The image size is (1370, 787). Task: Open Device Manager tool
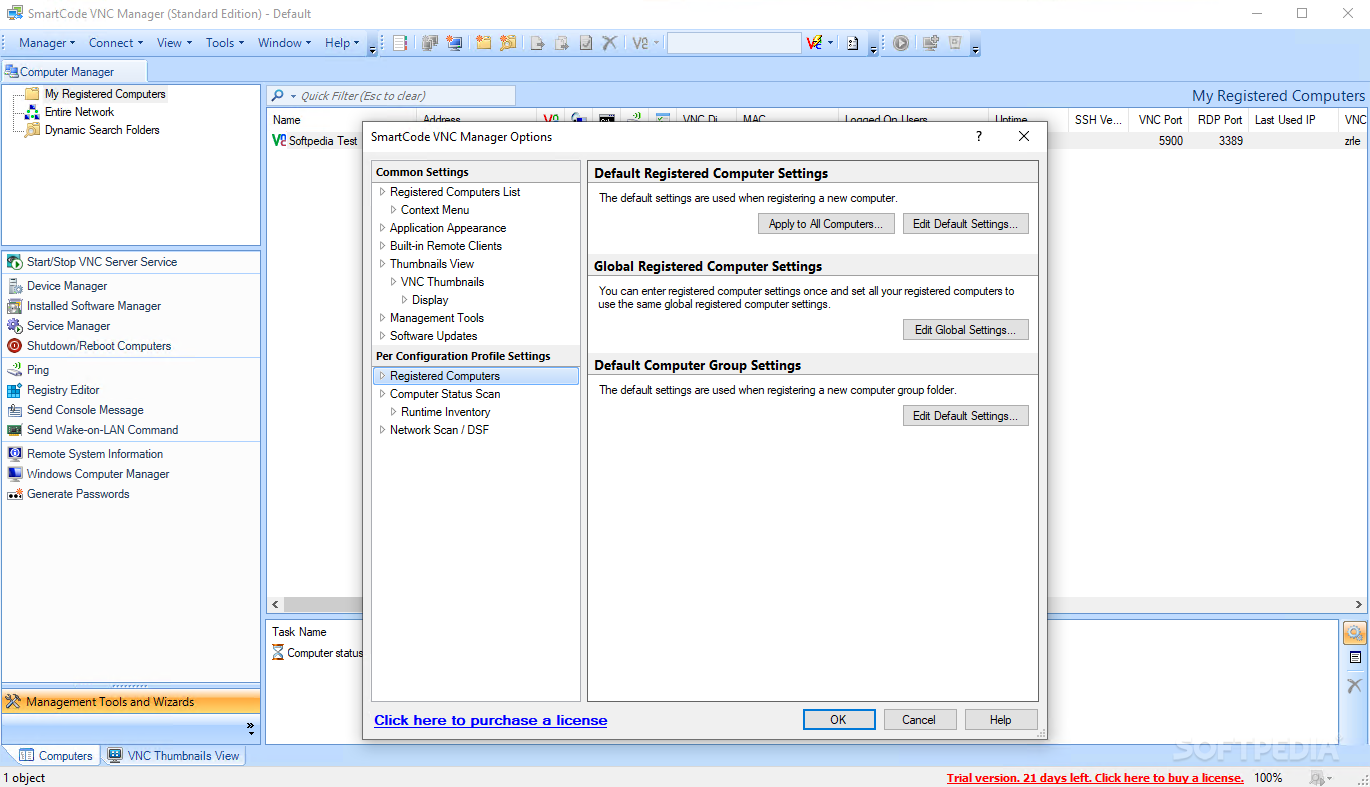click(67, 286)
